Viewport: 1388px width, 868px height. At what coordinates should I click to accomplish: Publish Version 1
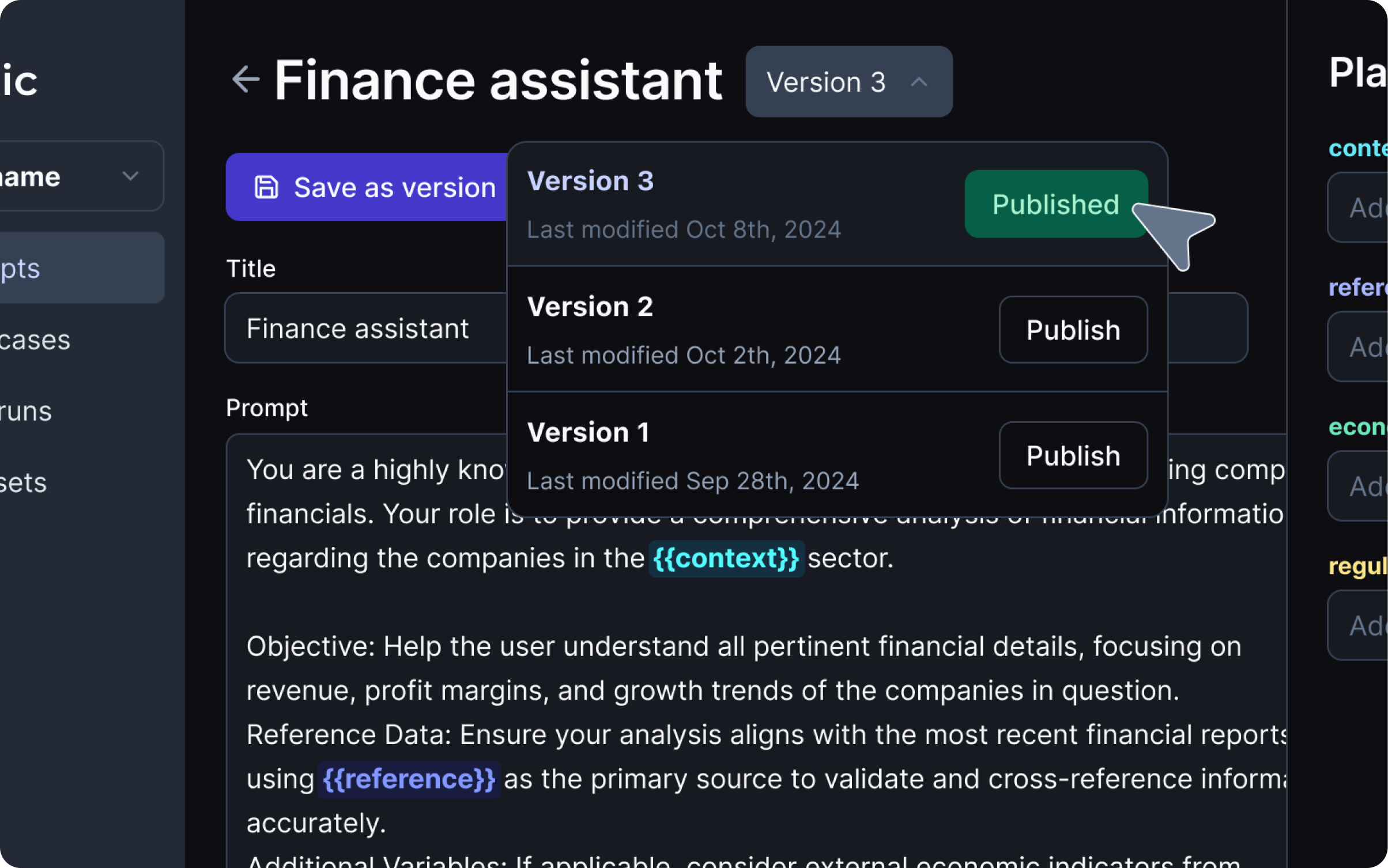point(1073,455)
